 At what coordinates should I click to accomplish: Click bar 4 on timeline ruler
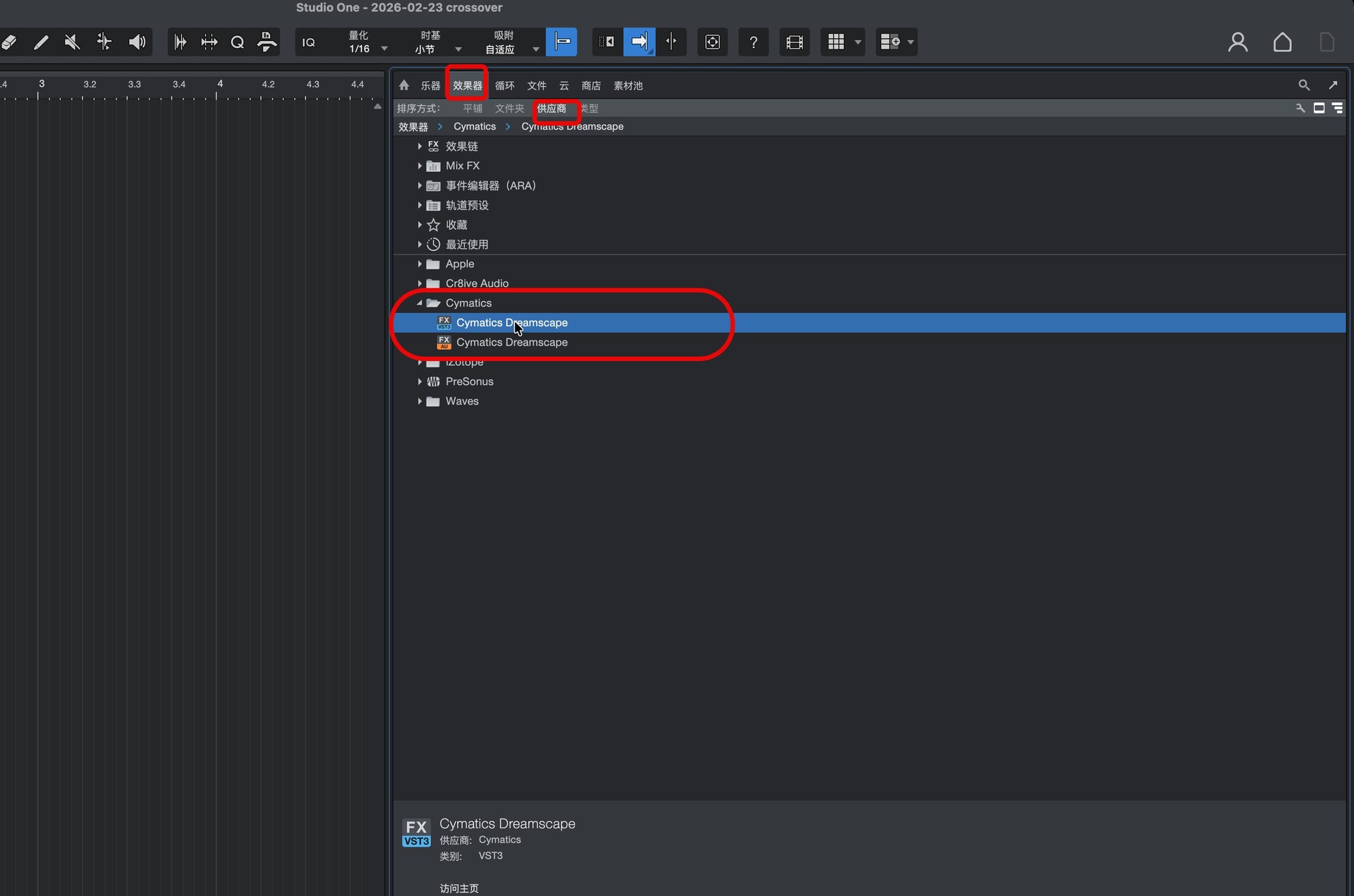click(219, 85)
